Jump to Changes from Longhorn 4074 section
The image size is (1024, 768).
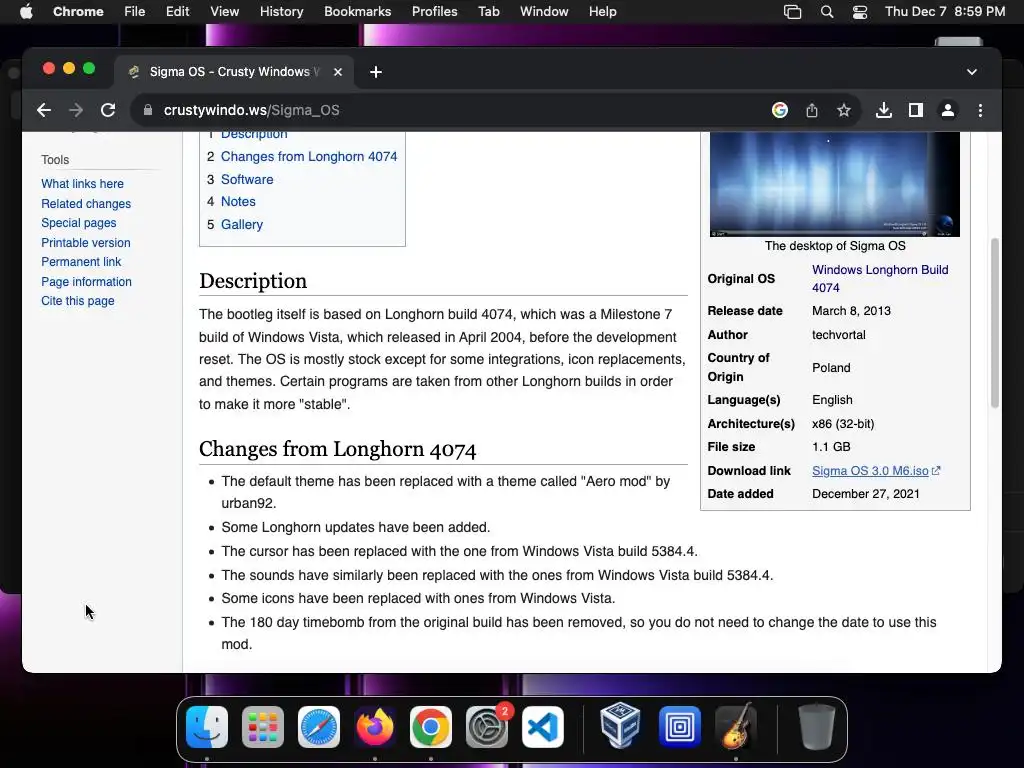coord(309,157)
